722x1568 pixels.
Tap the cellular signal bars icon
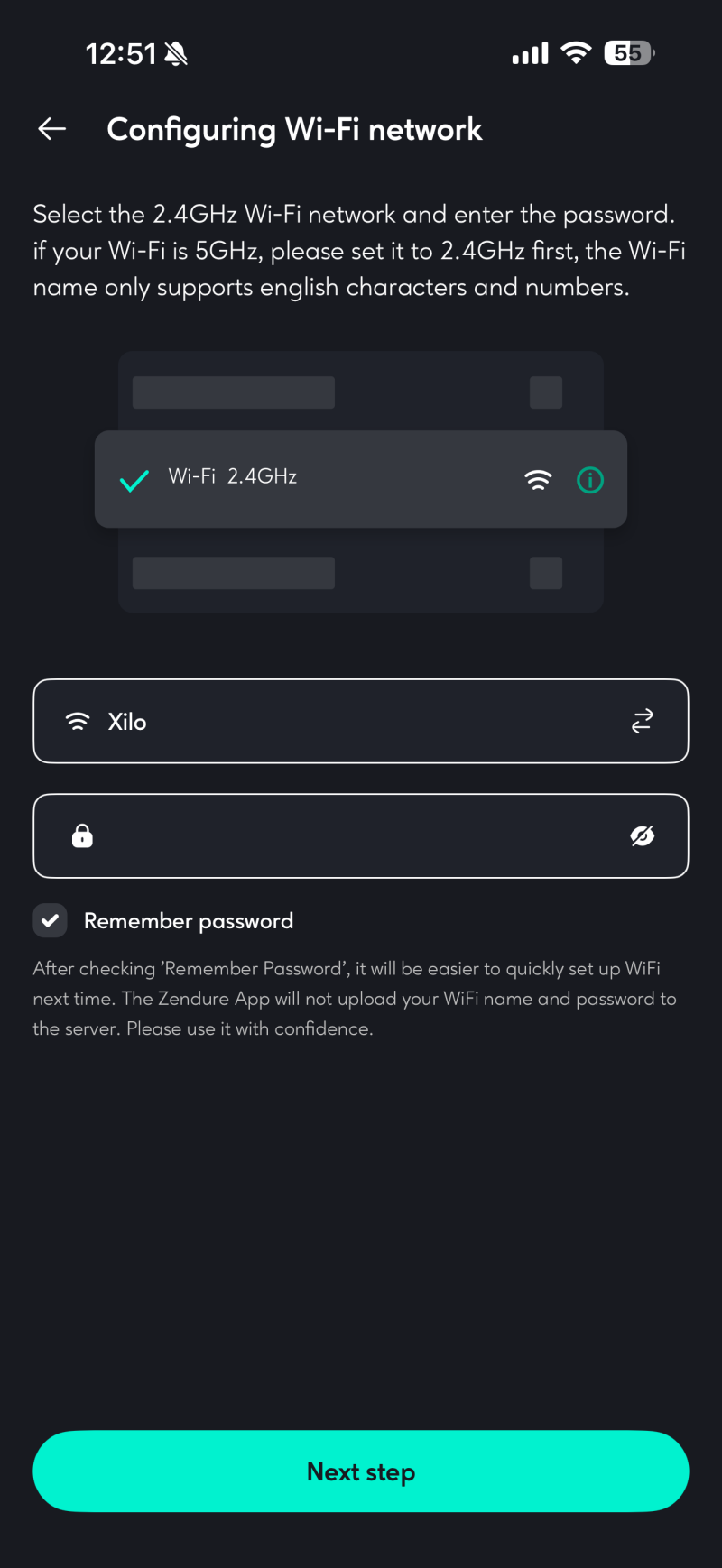[530, 54]
